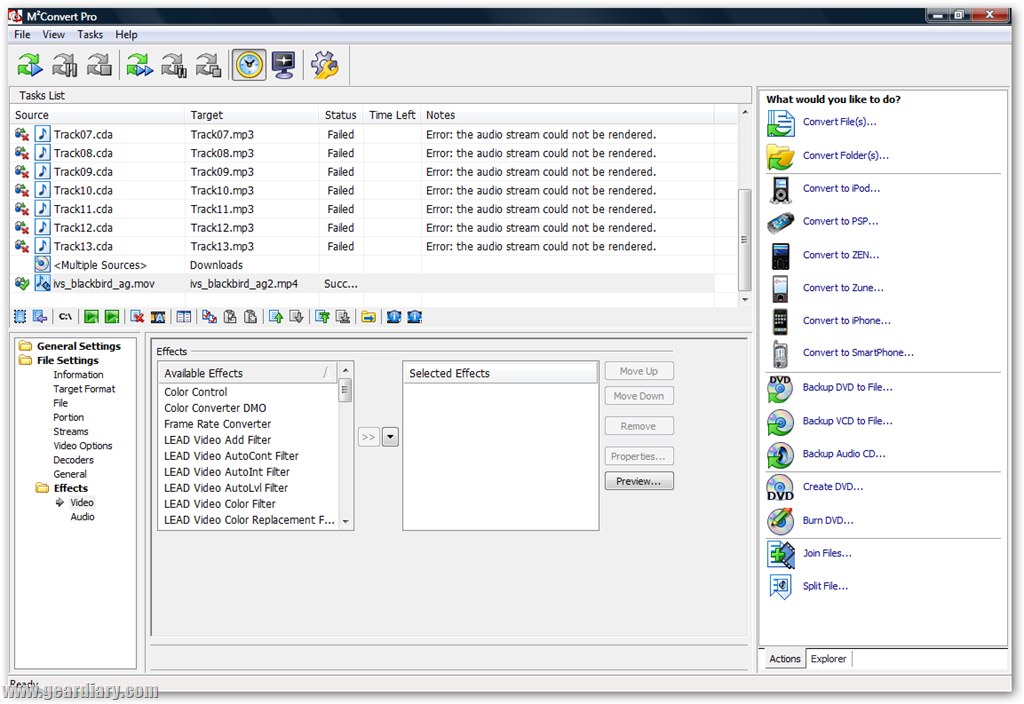Start conversion with the green play-arrow icon
Viewport: 1024px width, 704px height.
(x=30, y=65)
